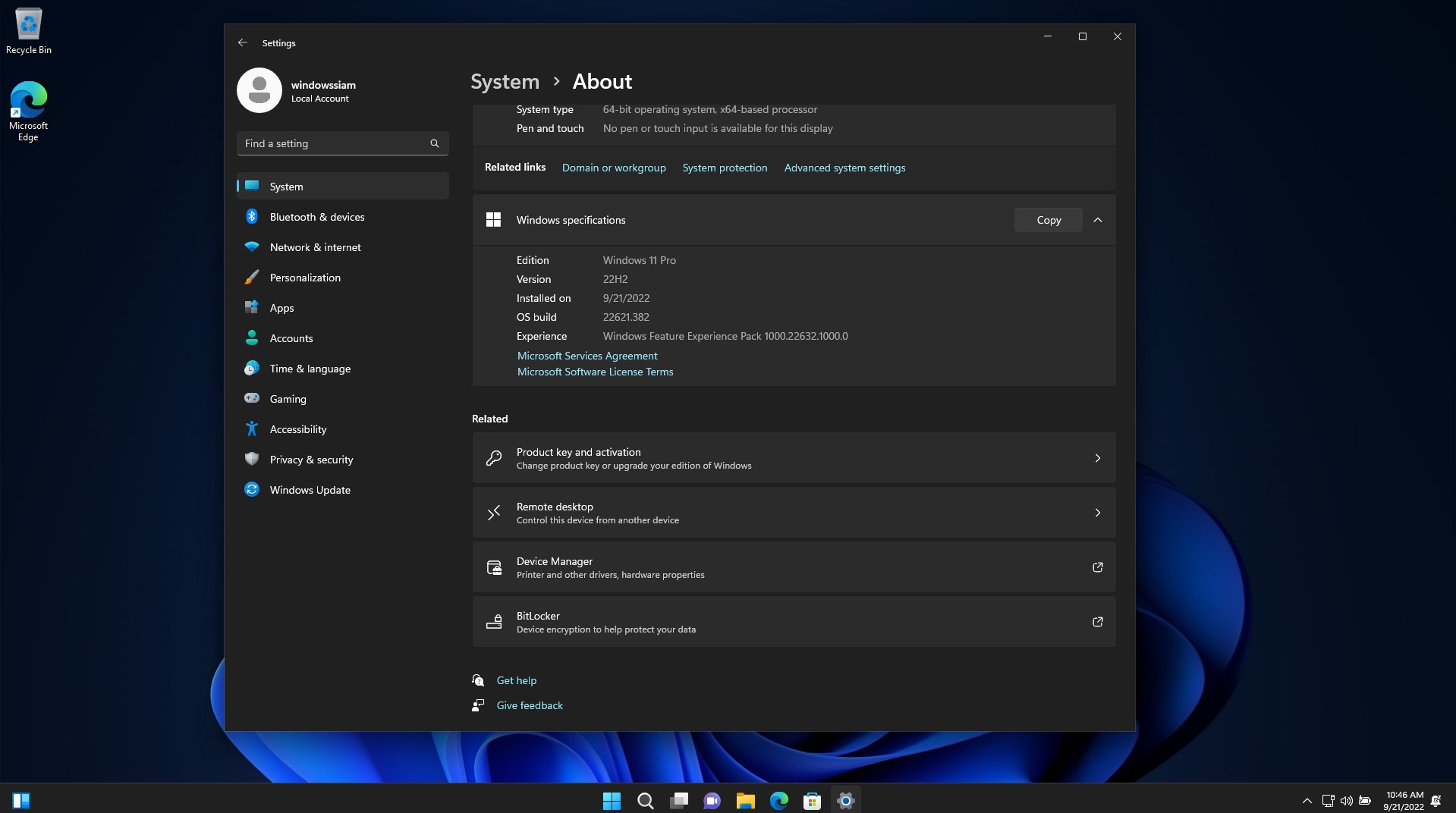Open Network & internet settings

pyautogui.click(x=343, y=247)
